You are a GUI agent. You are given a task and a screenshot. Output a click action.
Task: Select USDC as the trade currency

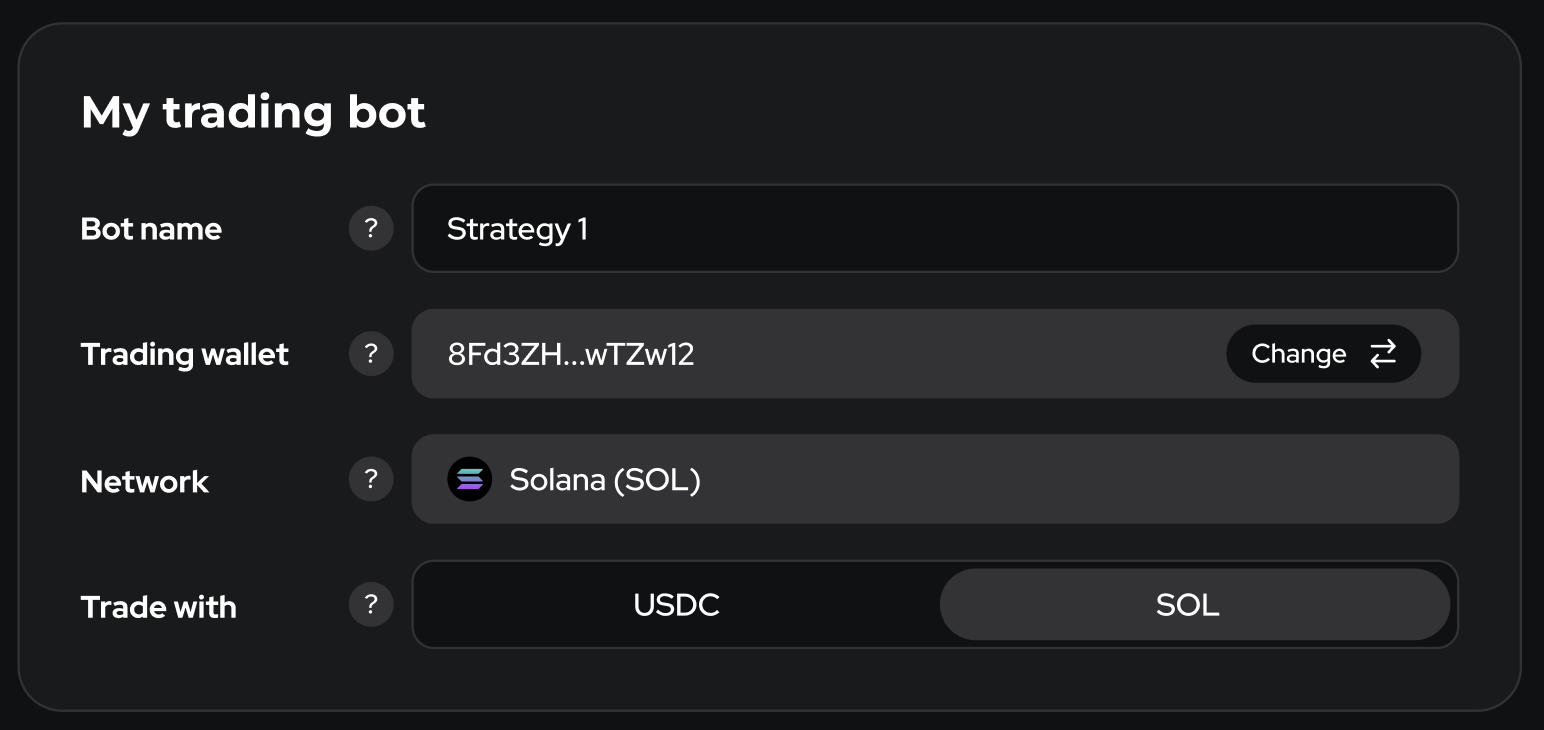tap(677, 605)
